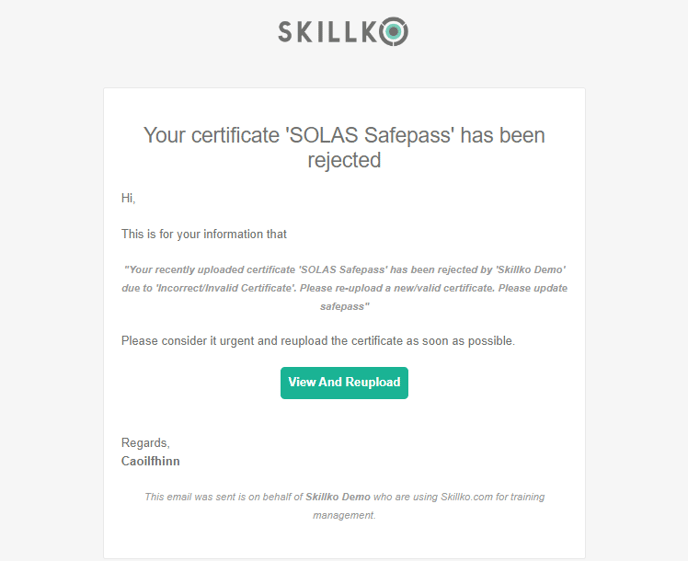Viewport: 688px width, 561px height.
Task: Click the 'Hi,' greeting line
Action: pos(128,198)
